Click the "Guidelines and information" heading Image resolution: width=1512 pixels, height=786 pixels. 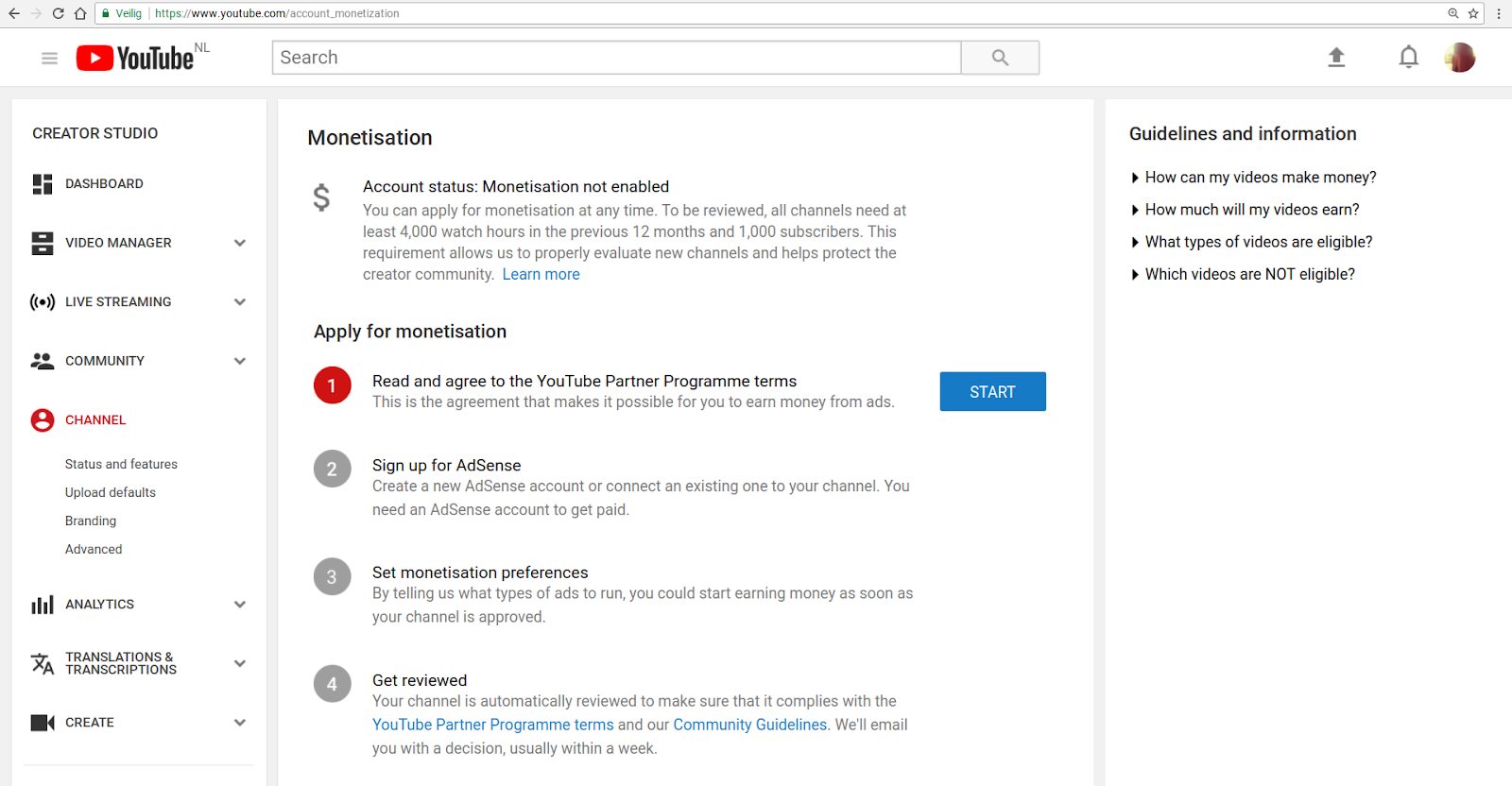1243,134
